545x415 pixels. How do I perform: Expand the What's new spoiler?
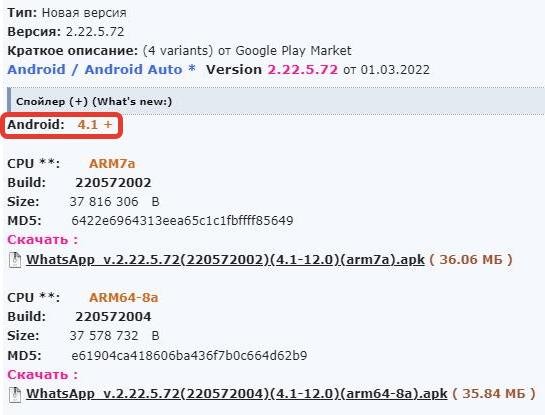pyautogui.click(x=94, y=101)
